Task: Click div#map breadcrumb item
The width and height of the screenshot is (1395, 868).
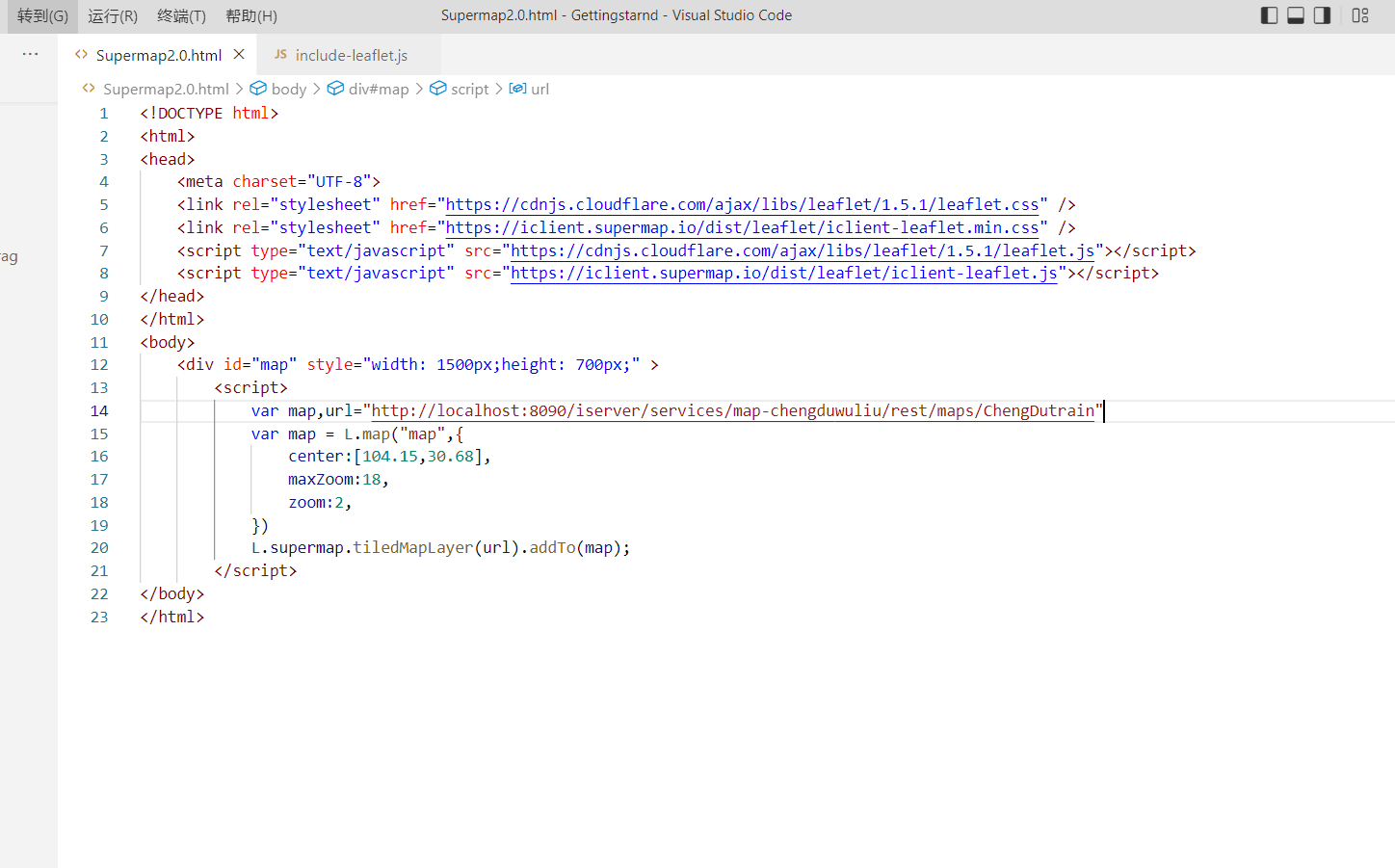Action: click(x=379, y=89)
